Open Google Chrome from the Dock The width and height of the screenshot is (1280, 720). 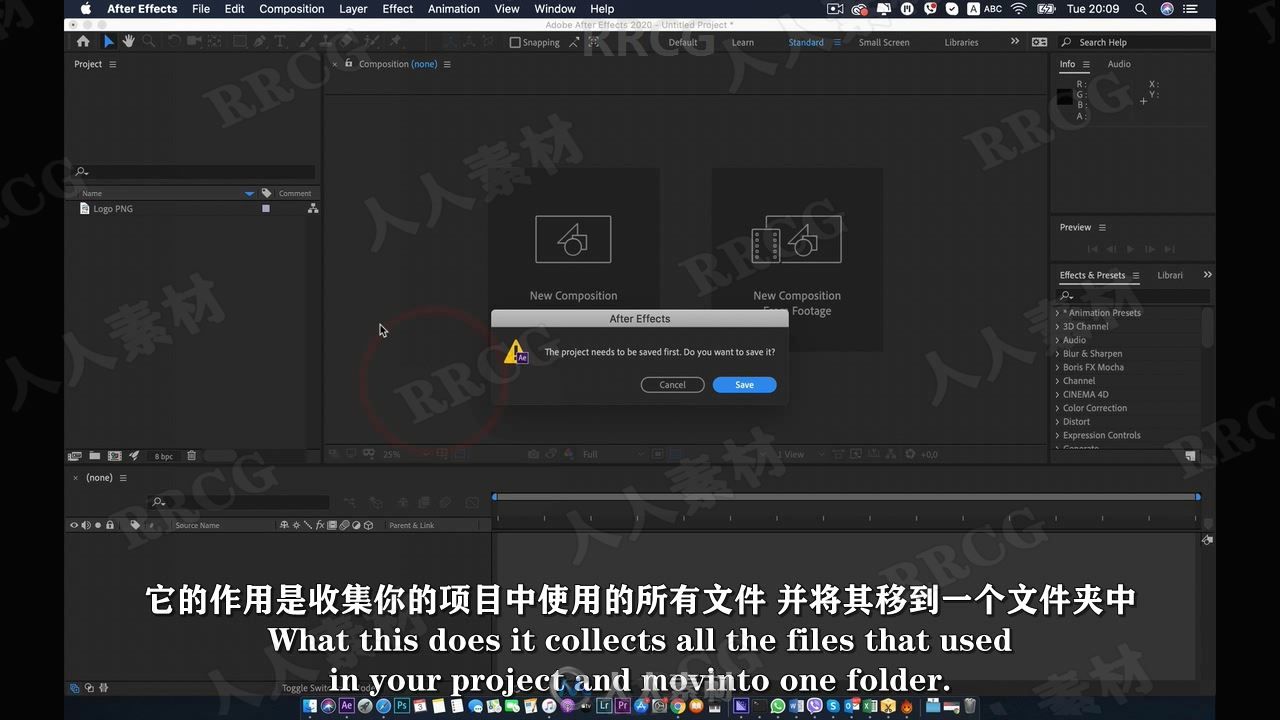pos(678,706)
